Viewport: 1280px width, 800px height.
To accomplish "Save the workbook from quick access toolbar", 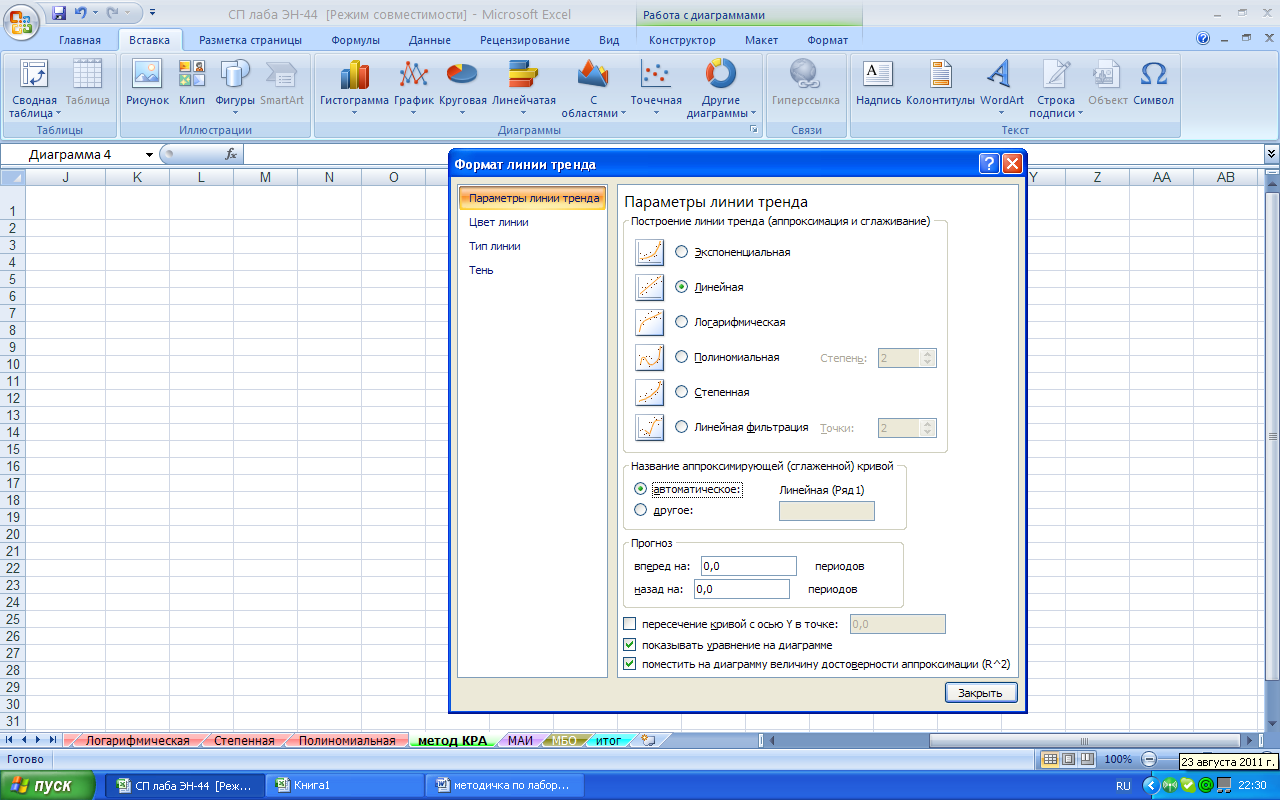I will (x=59, y=14).
